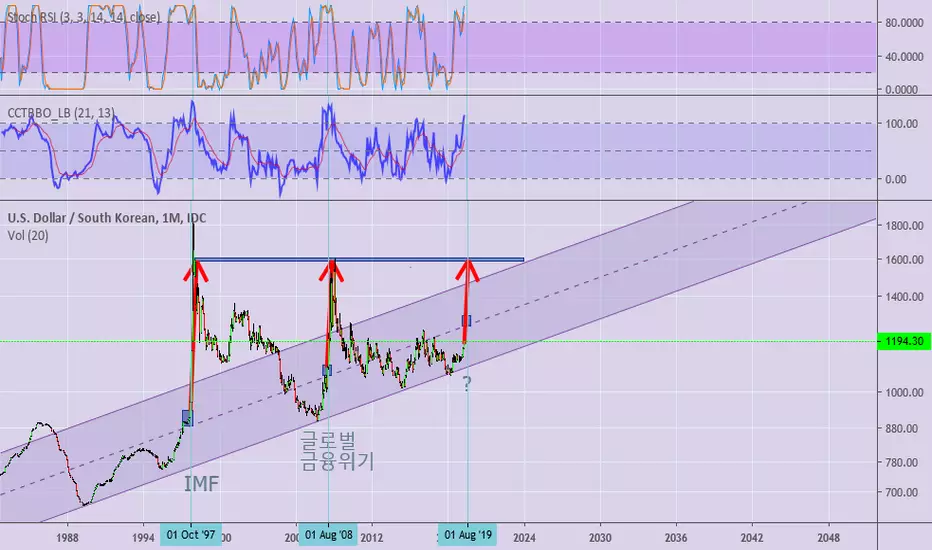Select the 글로벌 금융위기 text annotation

(336, 451)
